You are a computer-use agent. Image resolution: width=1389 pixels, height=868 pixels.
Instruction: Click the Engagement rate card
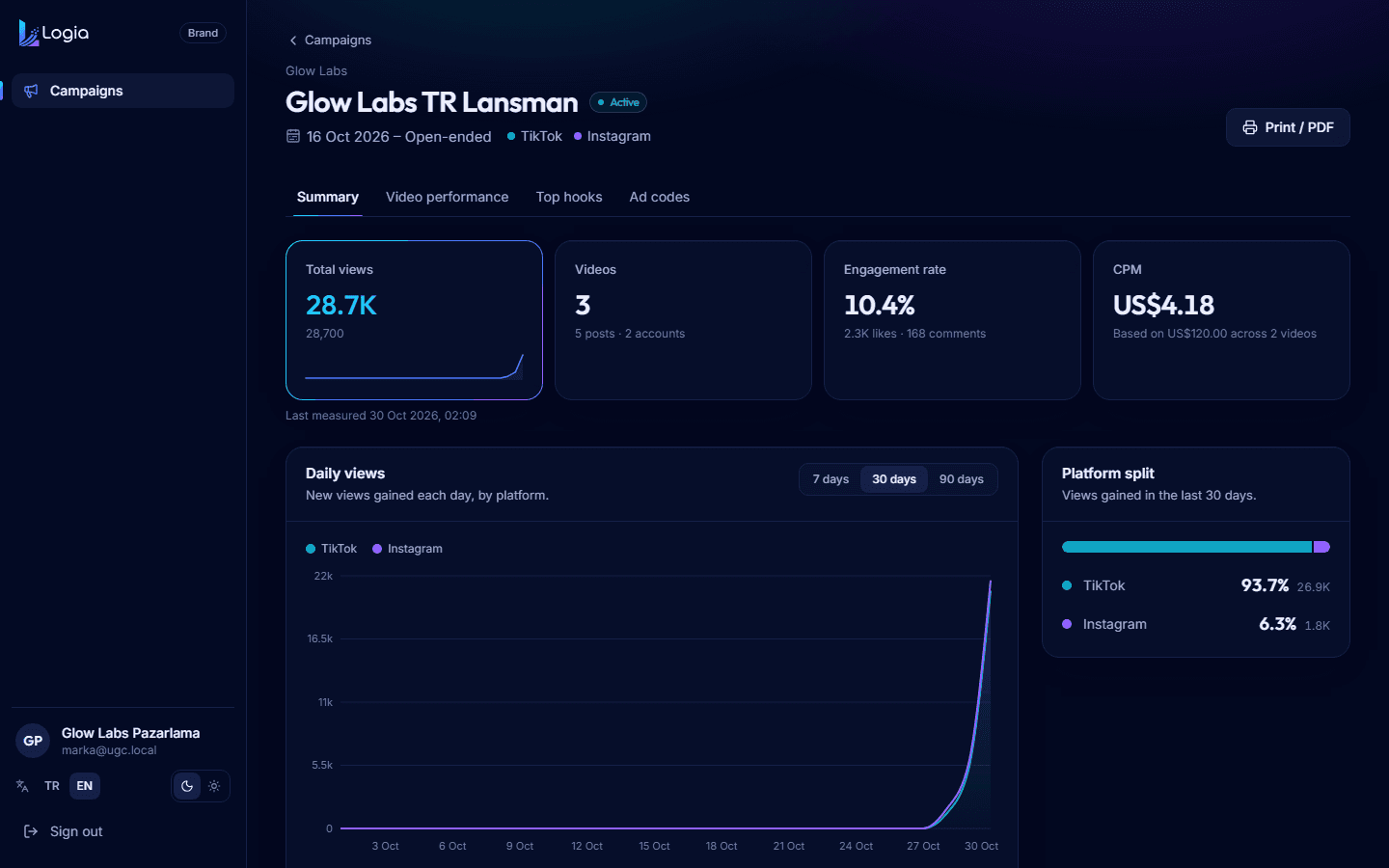(x=952, y=320)
